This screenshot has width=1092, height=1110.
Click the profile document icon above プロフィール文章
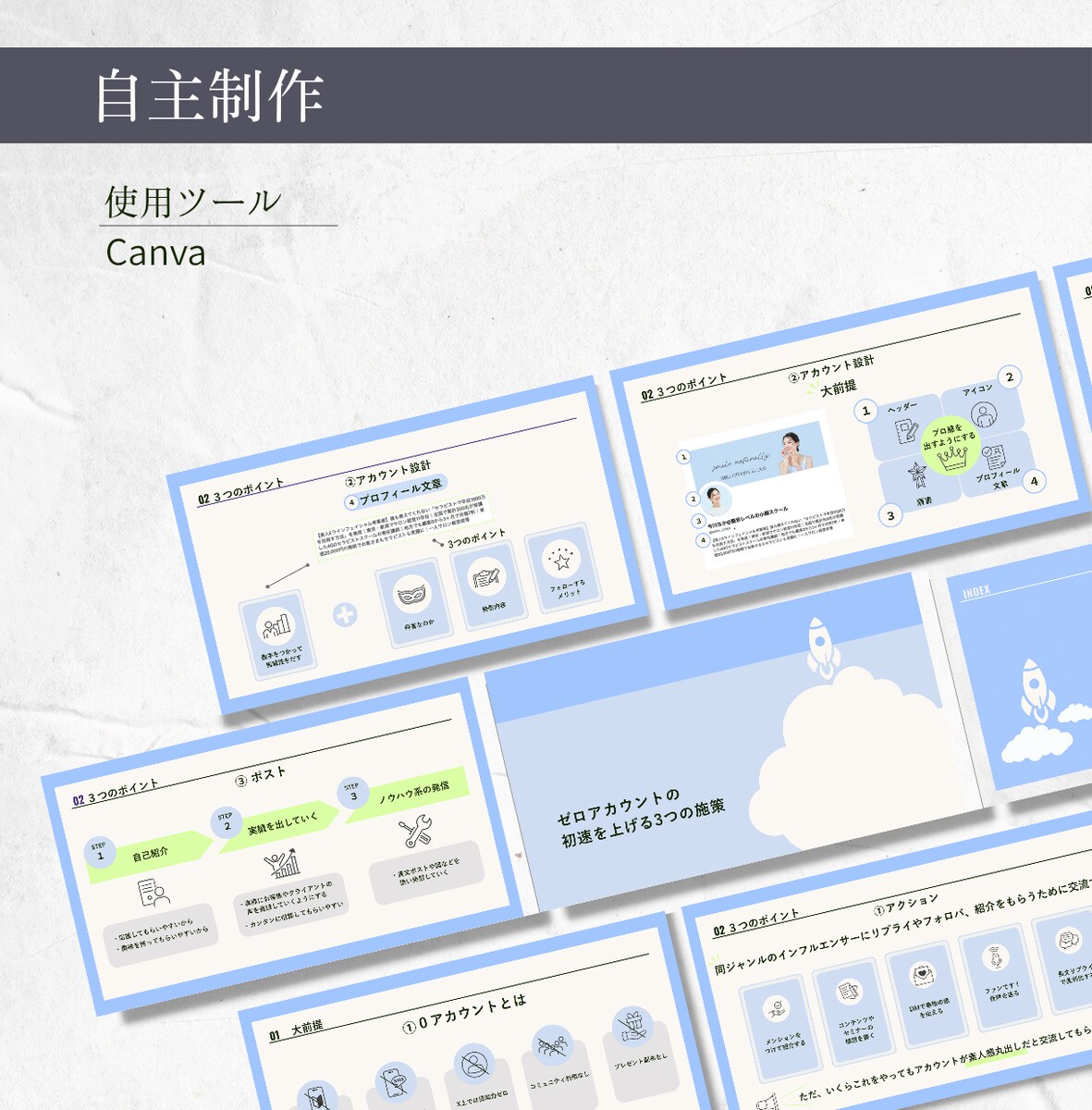pyautogui.click(x=994, y=457)
